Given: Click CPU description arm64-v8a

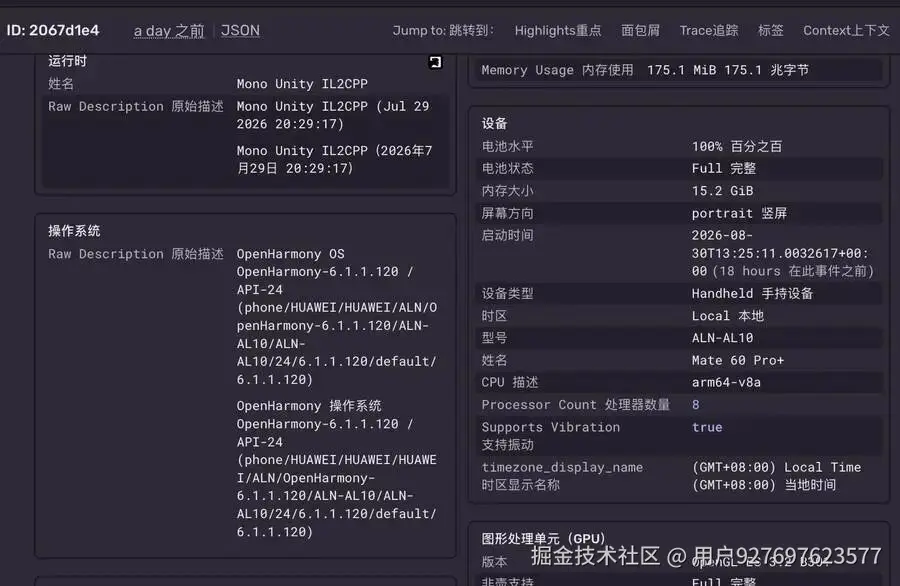Looking at the screenshot, I should tap(726, 382).
